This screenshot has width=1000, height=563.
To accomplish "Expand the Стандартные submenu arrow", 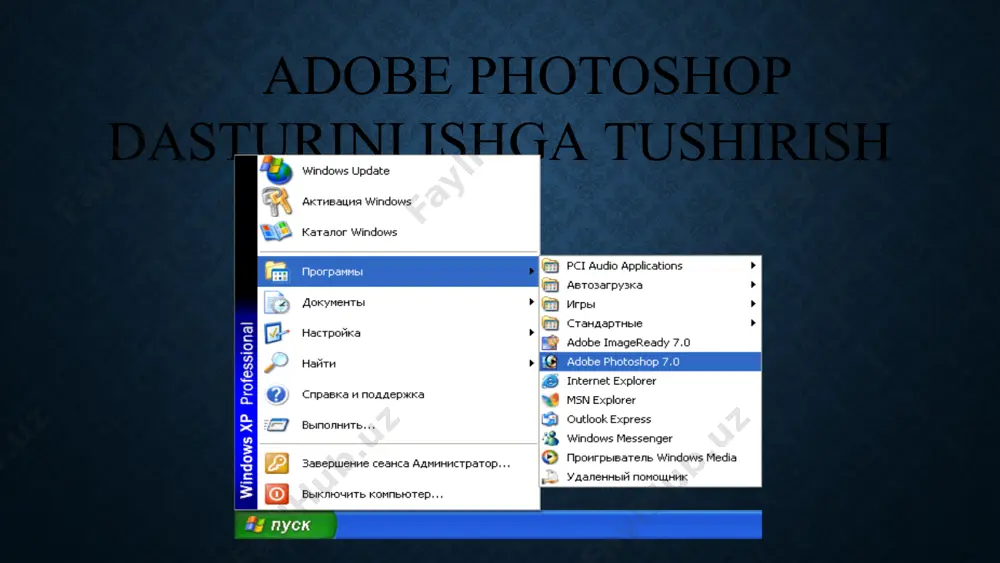I will [753, 323].
